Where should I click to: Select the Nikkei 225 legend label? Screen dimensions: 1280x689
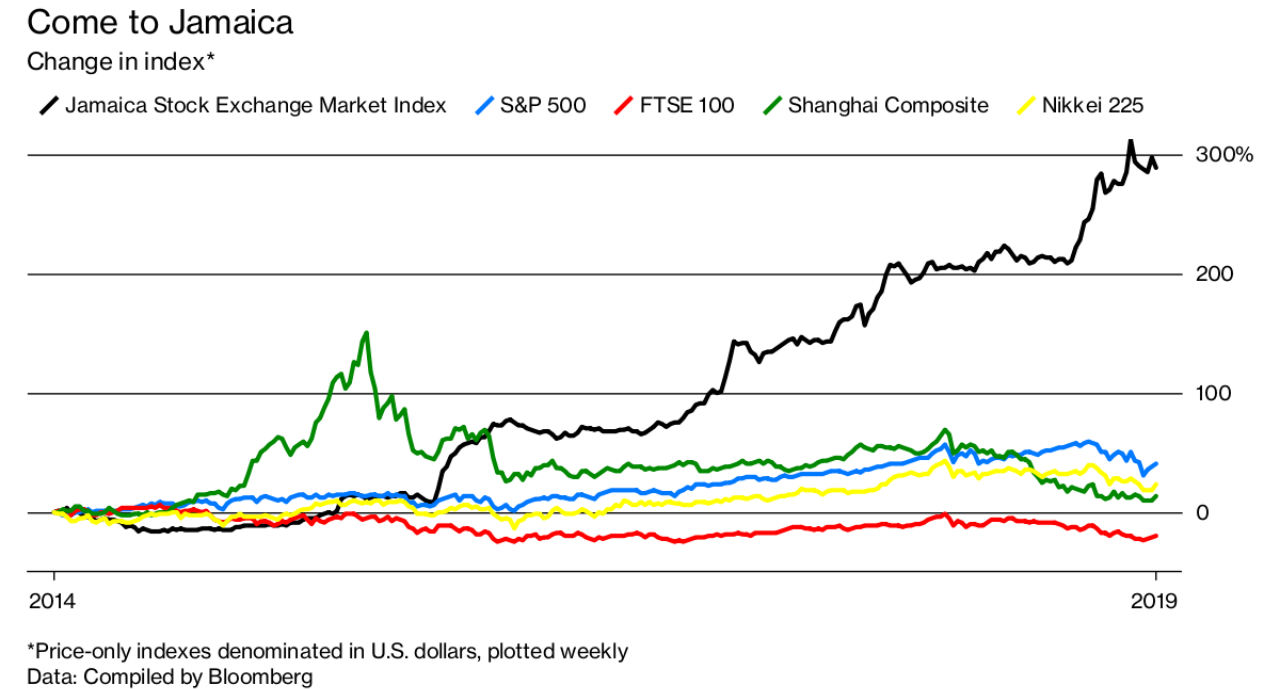[x=1094, y=105]
